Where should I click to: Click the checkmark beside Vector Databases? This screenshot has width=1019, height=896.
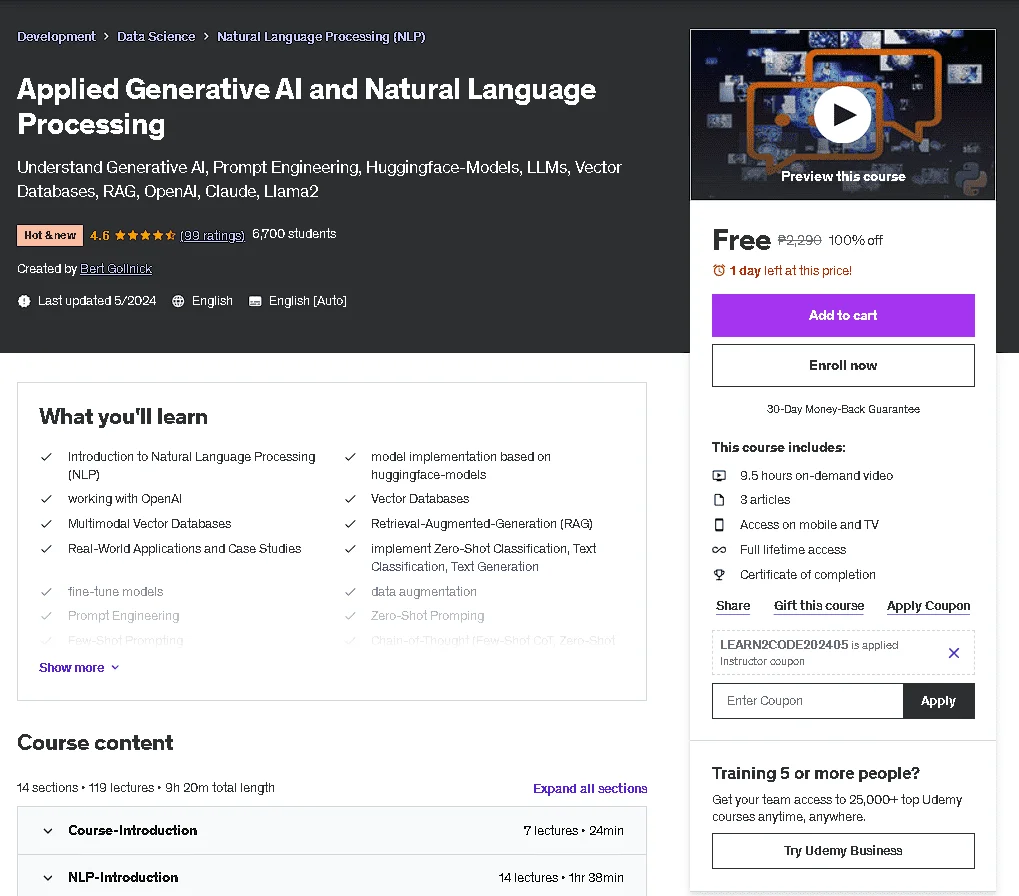[x=350, y=499]
